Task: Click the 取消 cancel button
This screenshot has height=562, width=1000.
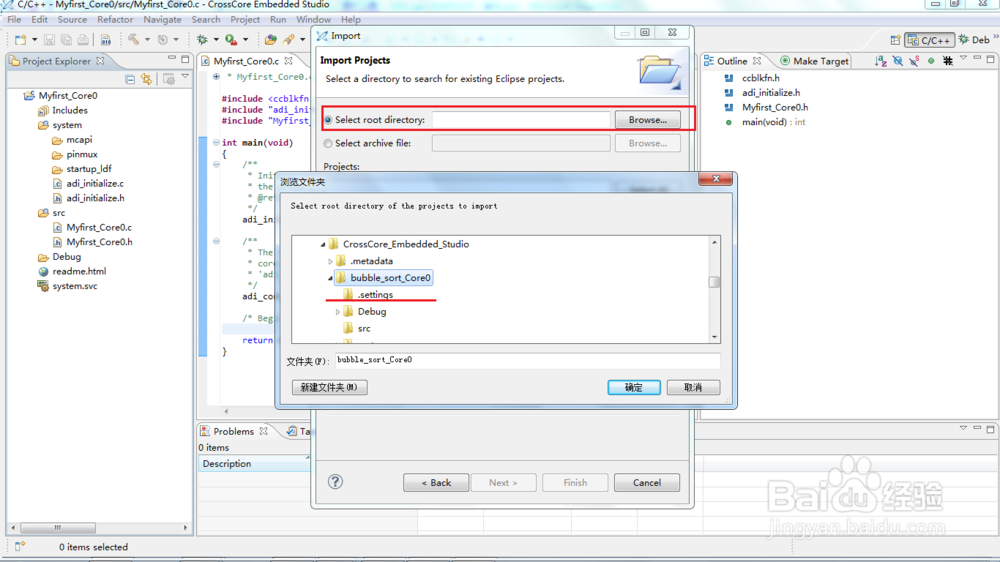Action: 693,387
